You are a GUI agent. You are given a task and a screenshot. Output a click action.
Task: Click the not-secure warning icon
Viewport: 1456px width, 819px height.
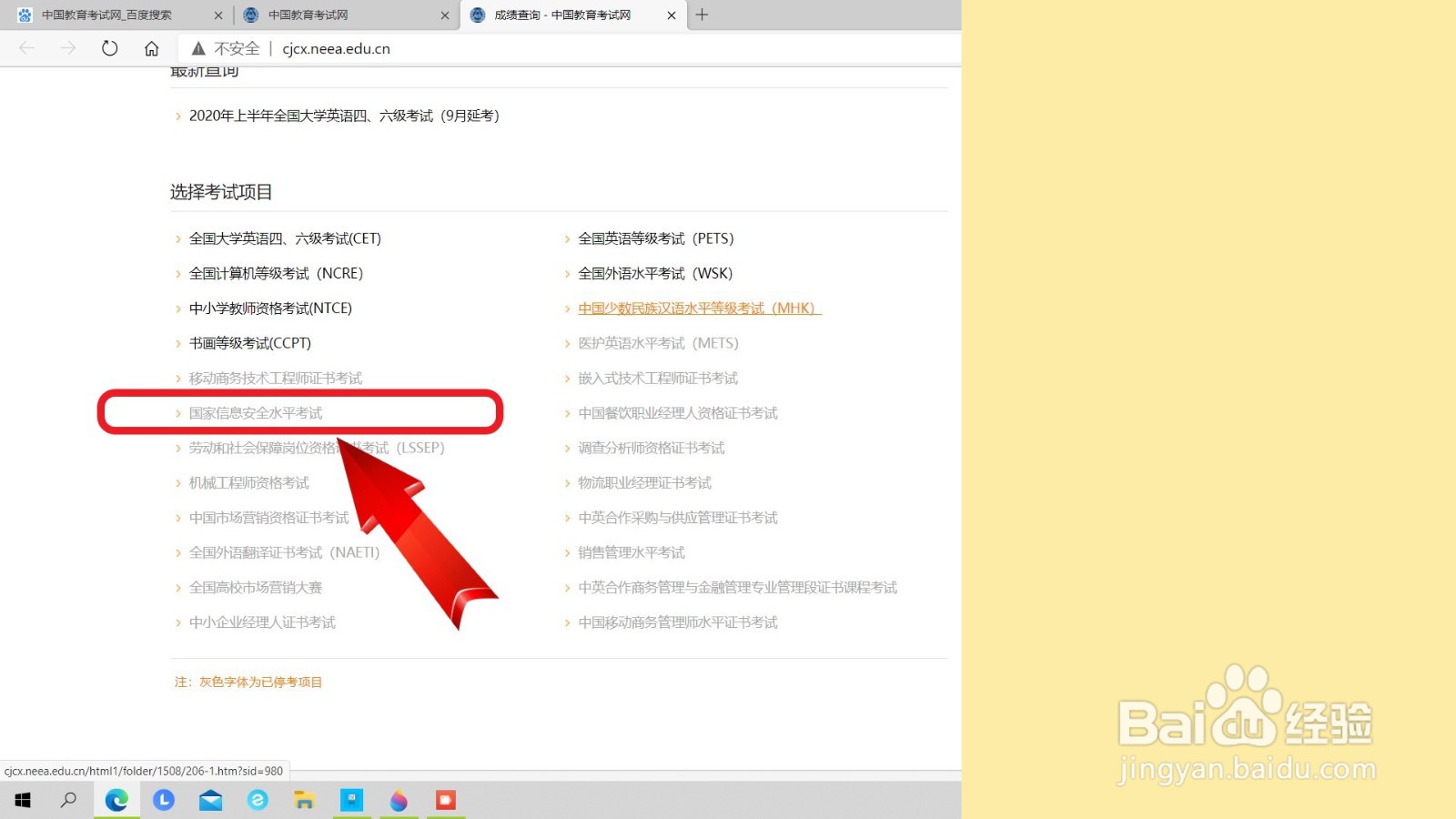click(x=197, y=48)
